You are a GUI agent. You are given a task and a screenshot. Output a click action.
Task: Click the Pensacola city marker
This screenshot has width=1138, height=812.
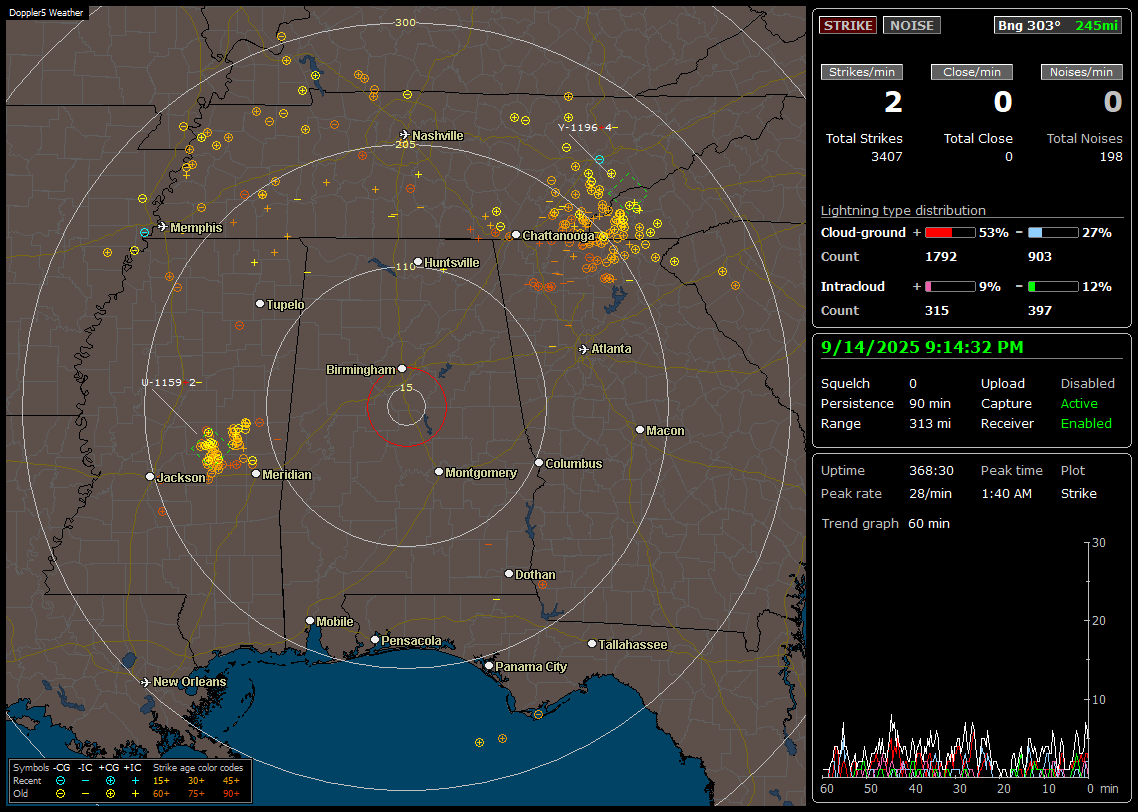coord(375,639)
